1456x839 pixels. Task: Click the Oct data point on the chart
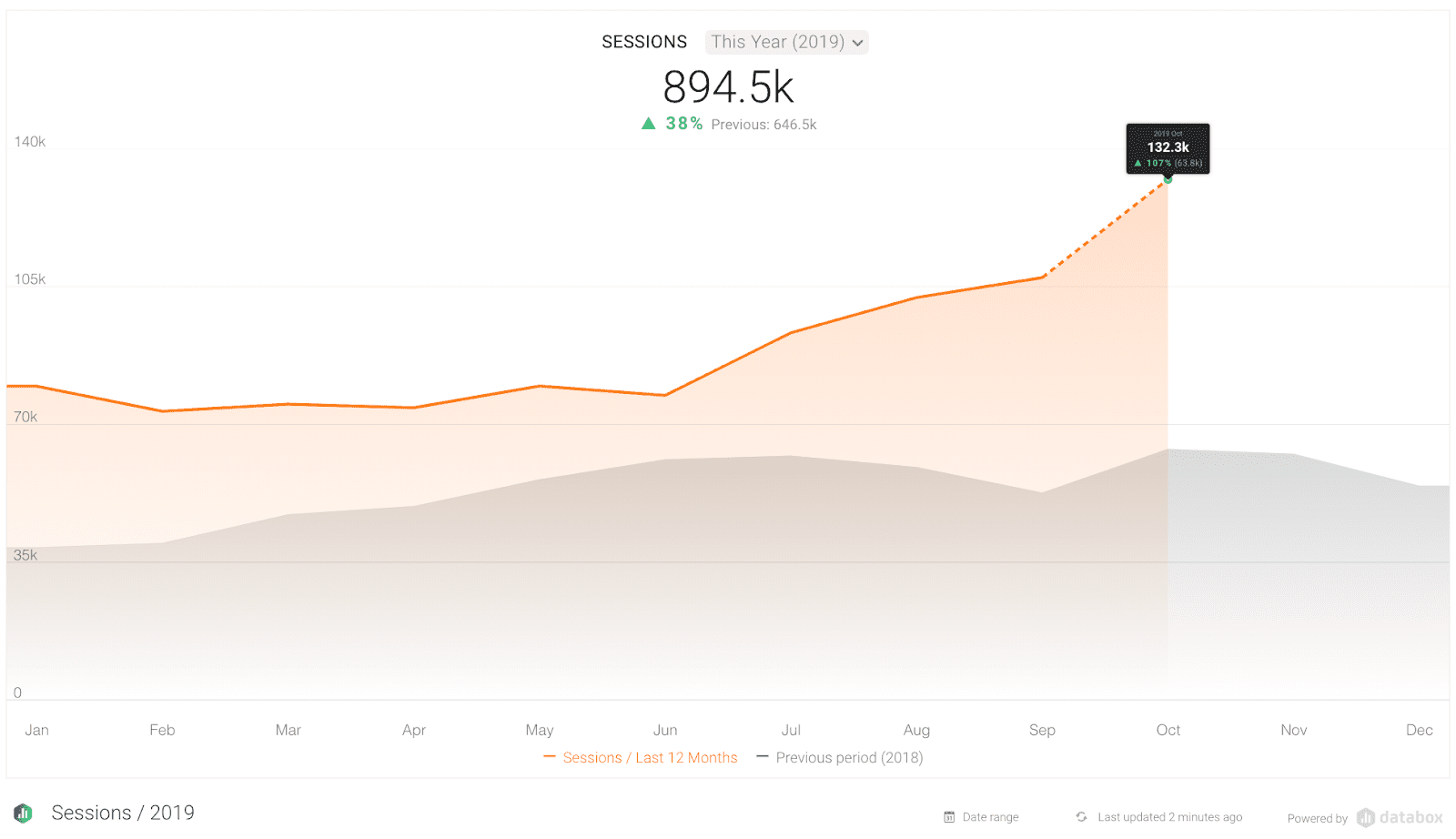tap(1168, 180)
